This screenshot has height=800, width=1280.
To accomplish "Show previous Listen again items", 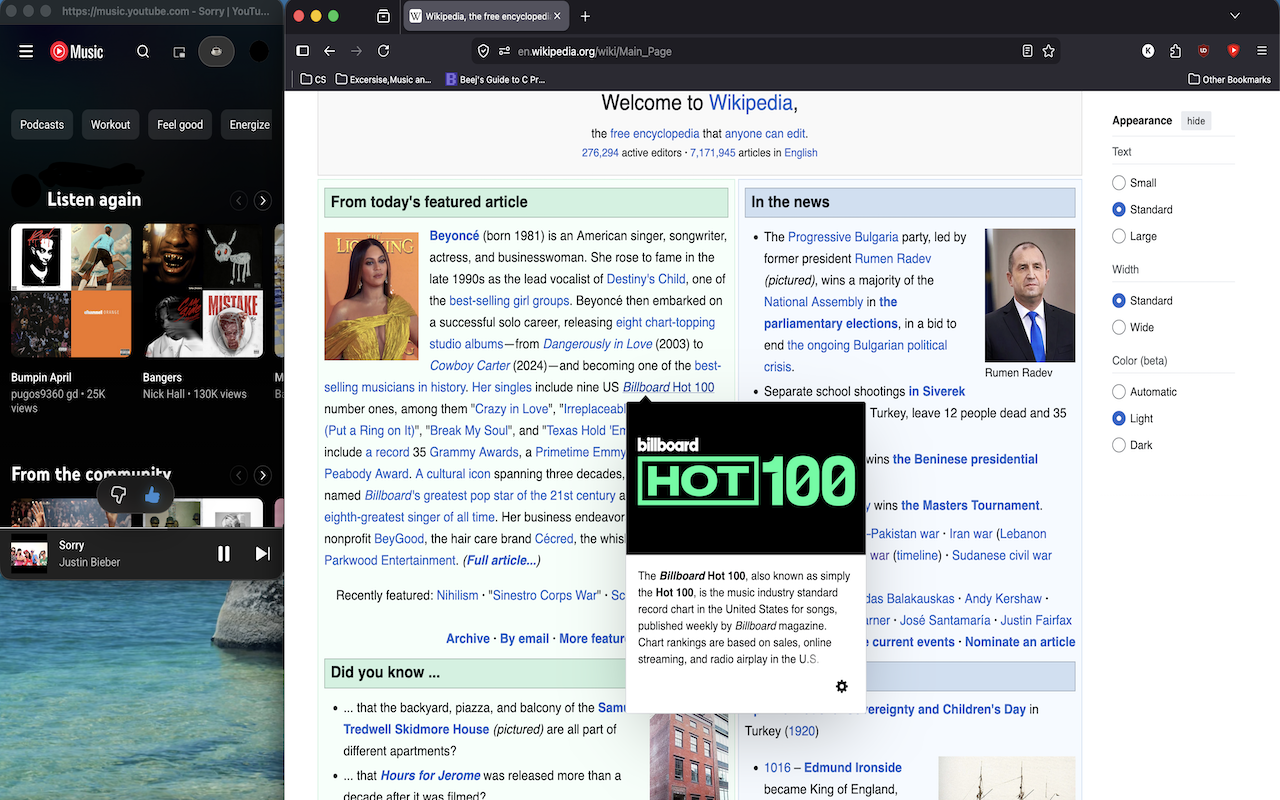I will pyautogui.click(x=239, y=201).
